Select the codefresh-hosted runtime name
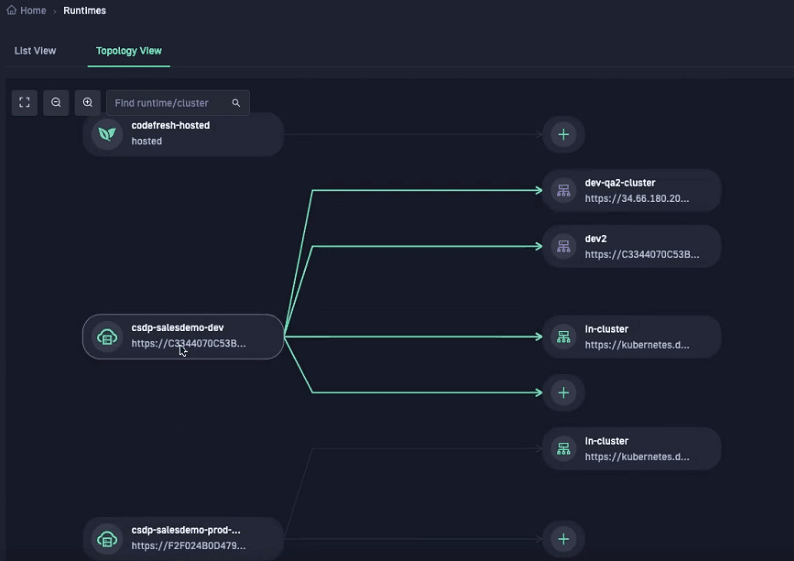Viewport: 794px width, 561px height. (x=171, y=126)
